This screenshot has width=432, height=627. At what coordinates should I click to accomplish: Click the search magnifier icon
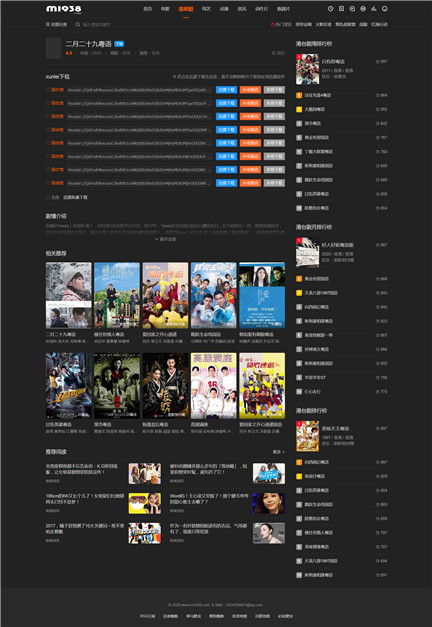coord(78,24)
